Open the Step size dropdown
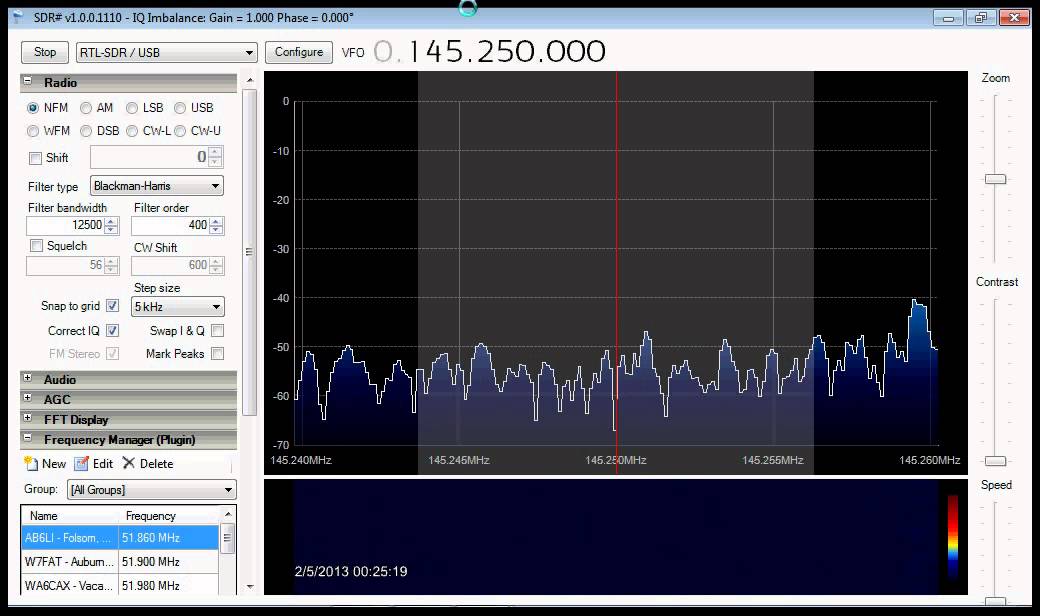This screenshot has height=616, width=1040. coord(178,306)
